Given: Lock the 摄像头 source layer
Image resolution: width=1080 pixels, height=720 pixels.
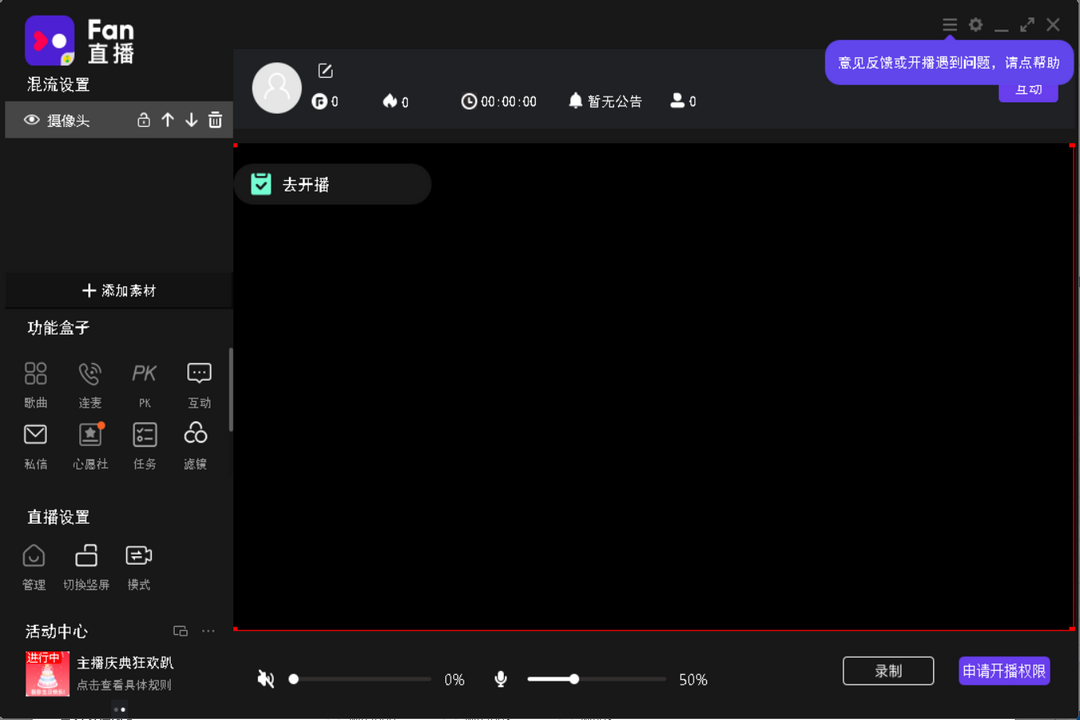Looking at the screenshot, I should 143,119.
